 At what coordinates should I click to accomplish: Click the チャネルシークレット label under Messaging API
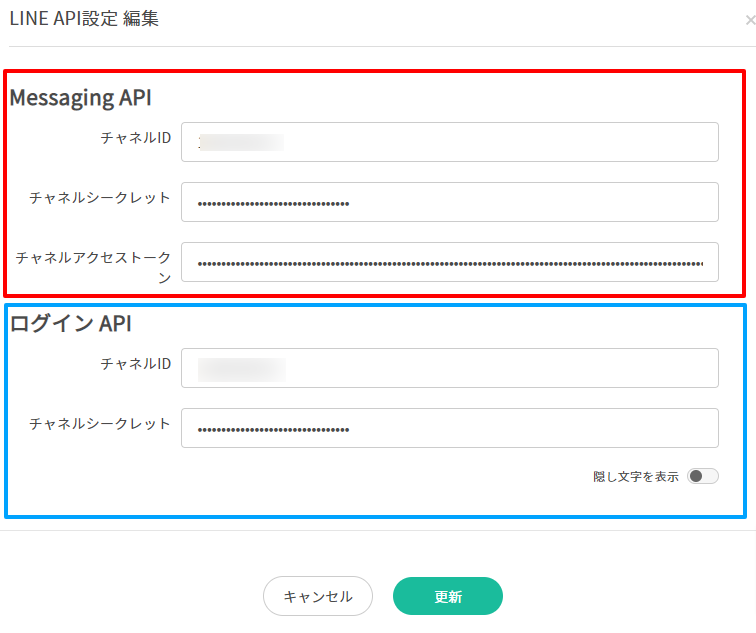(100, 198)
